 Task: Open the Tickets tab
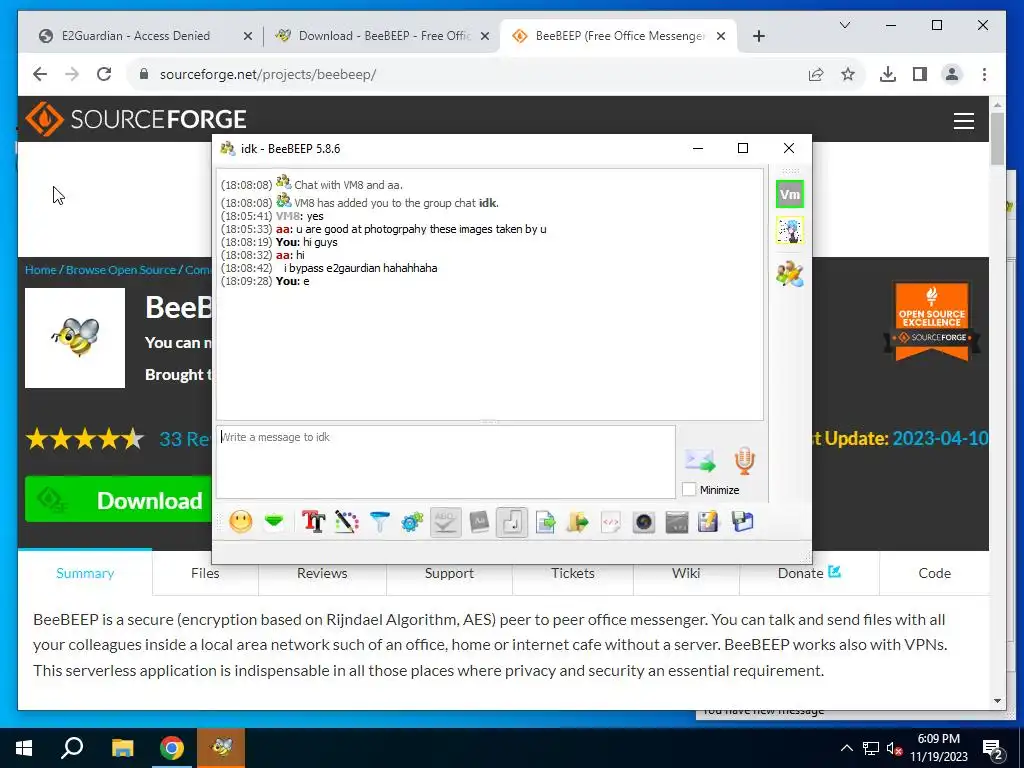point(573,573)
